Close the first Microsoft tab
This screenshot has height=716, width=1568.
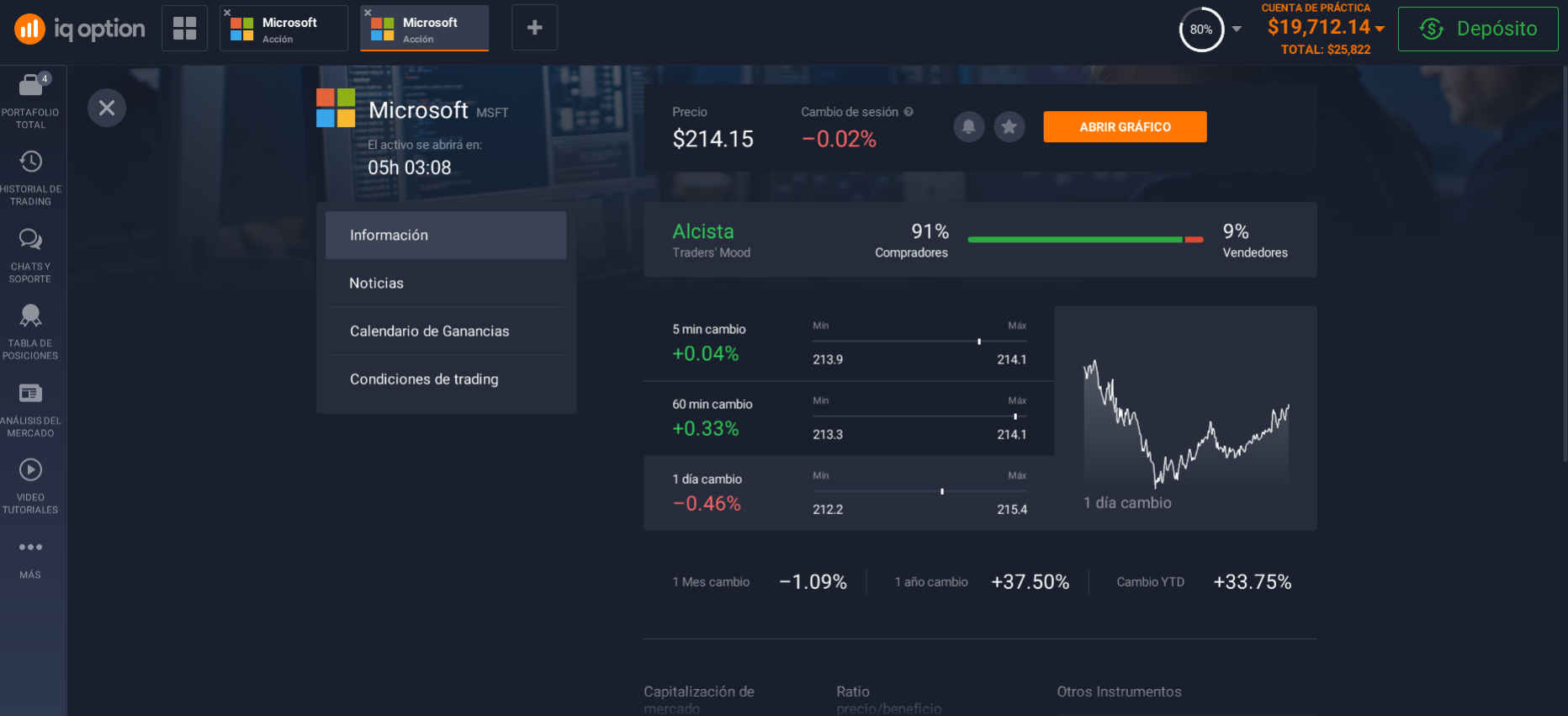pos(227,13)
